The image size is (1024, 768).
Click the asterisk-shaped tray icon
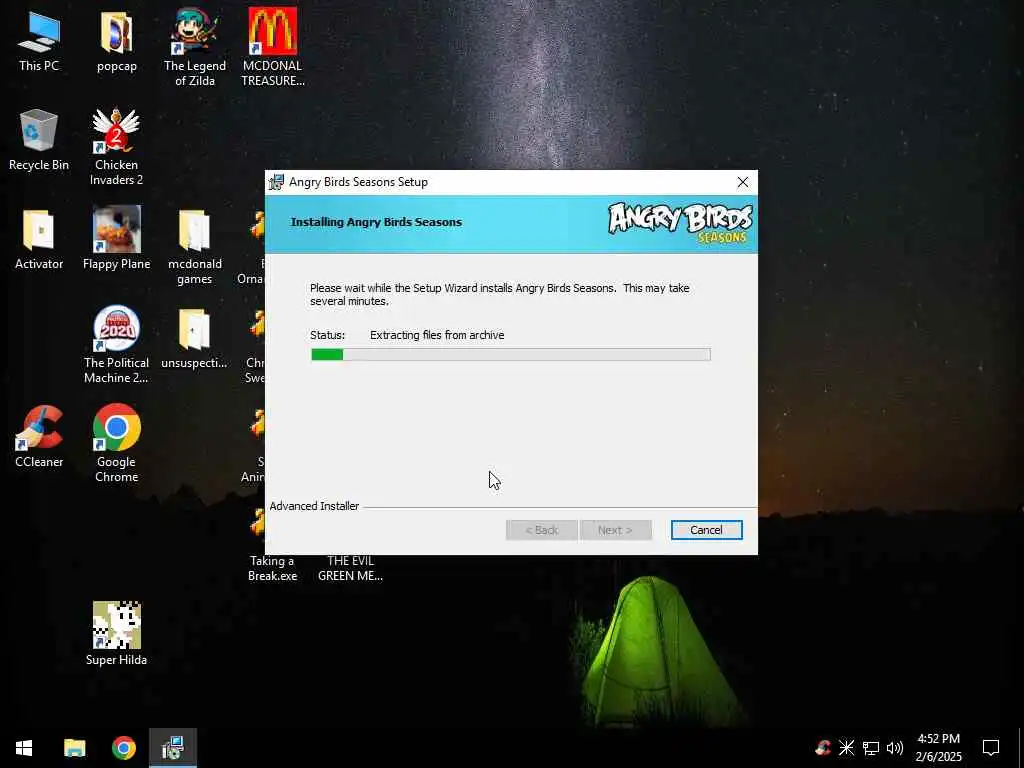(846, 748)
